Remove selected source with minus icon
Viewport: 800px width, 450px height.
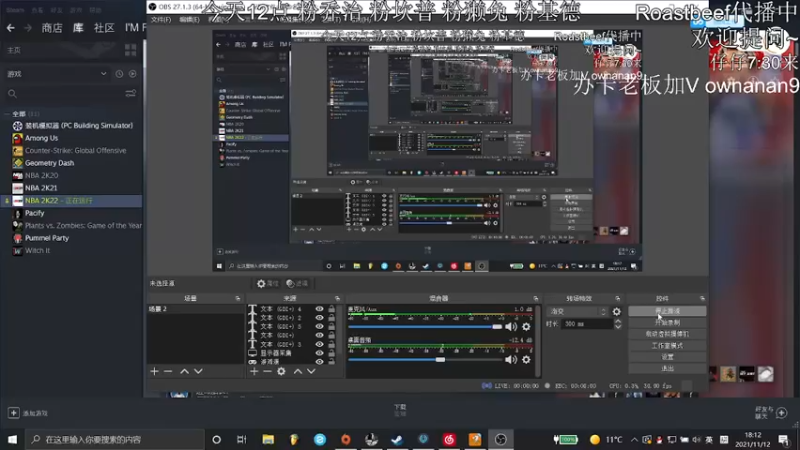267,371
